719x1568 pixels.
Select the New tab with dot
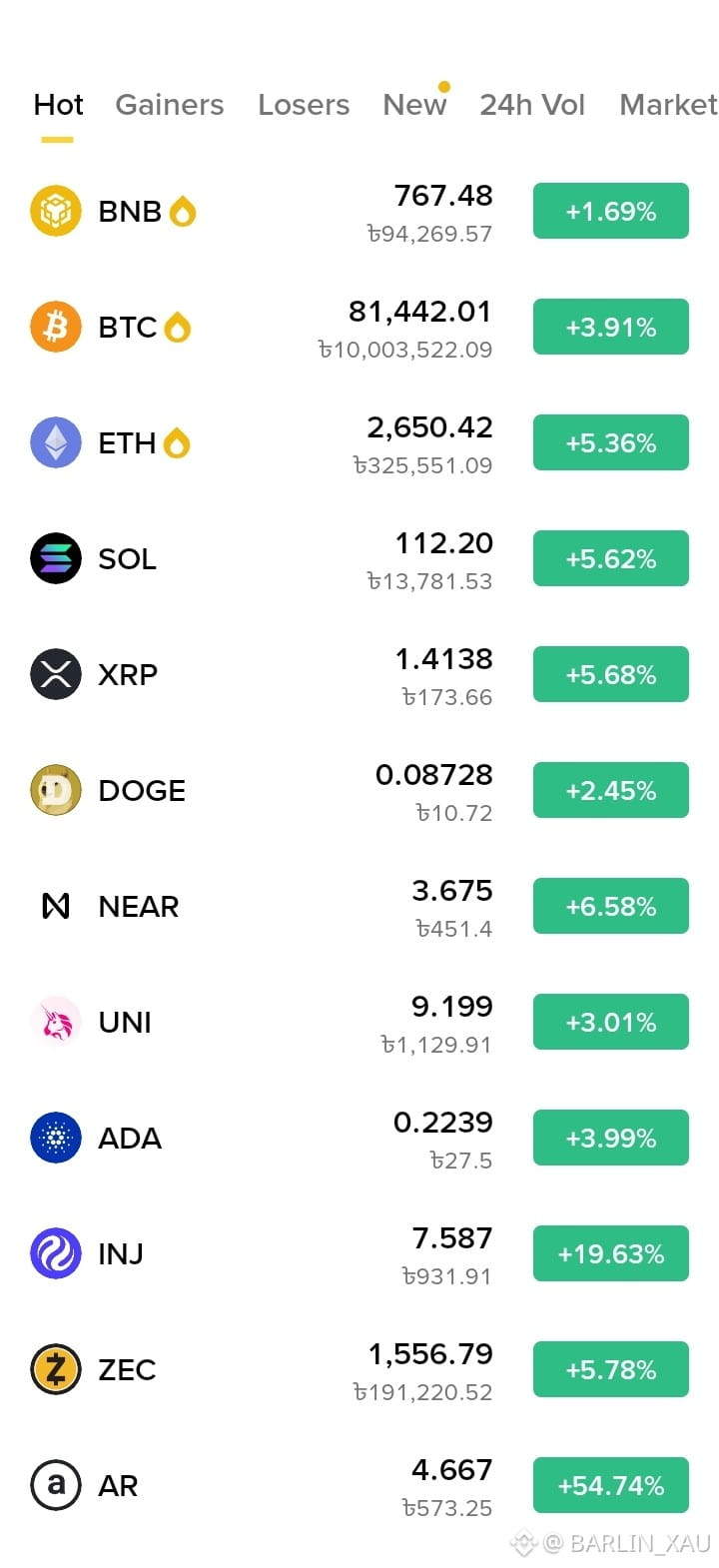tap(416, 103)
